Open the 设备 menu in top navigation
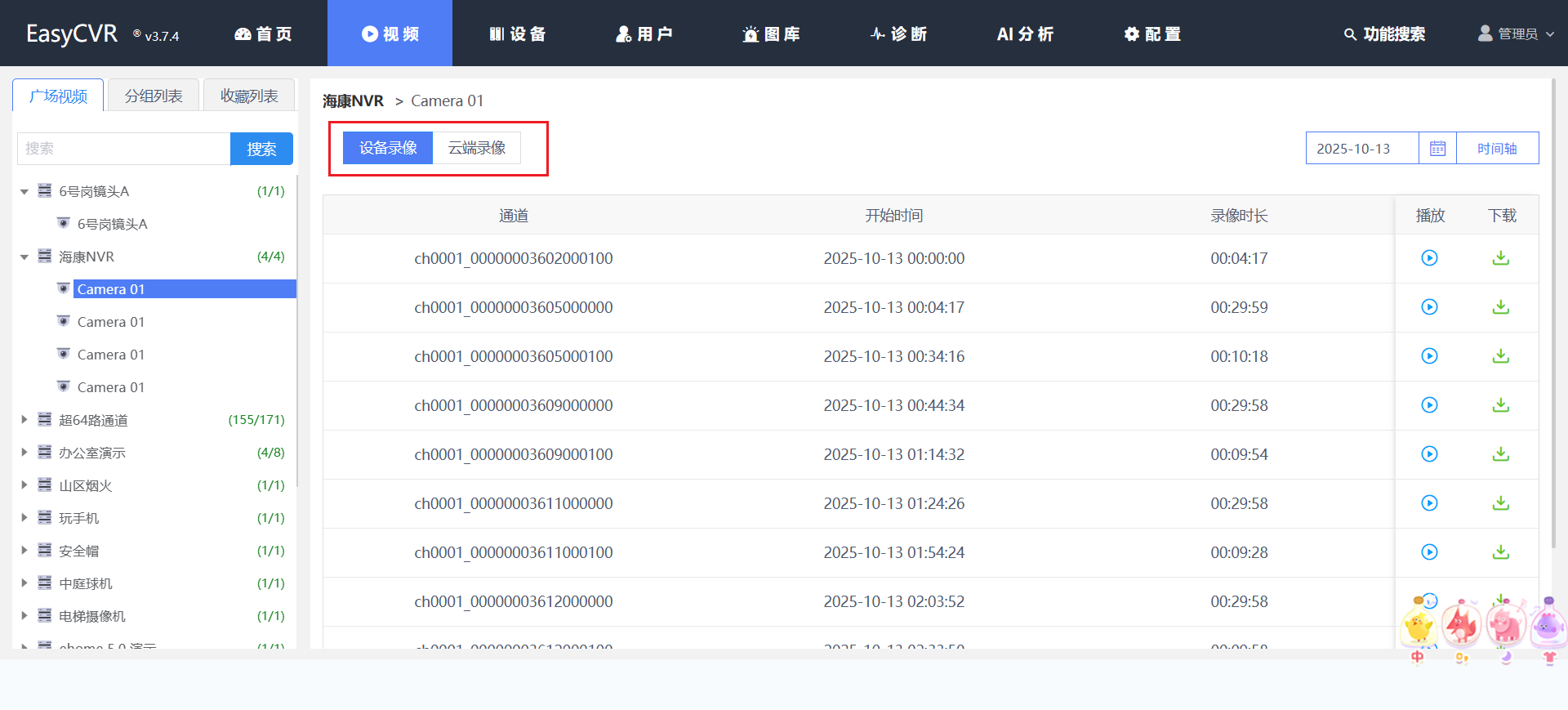 (x=517, y=33)
